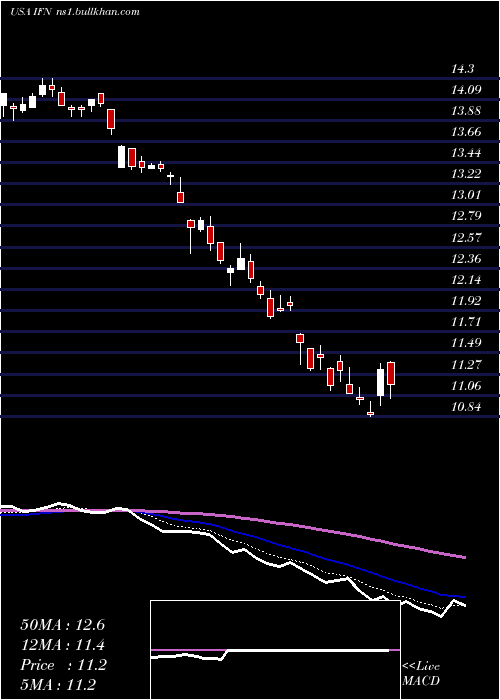Click inside the MACD inset panel

click(x=275, y=650)
